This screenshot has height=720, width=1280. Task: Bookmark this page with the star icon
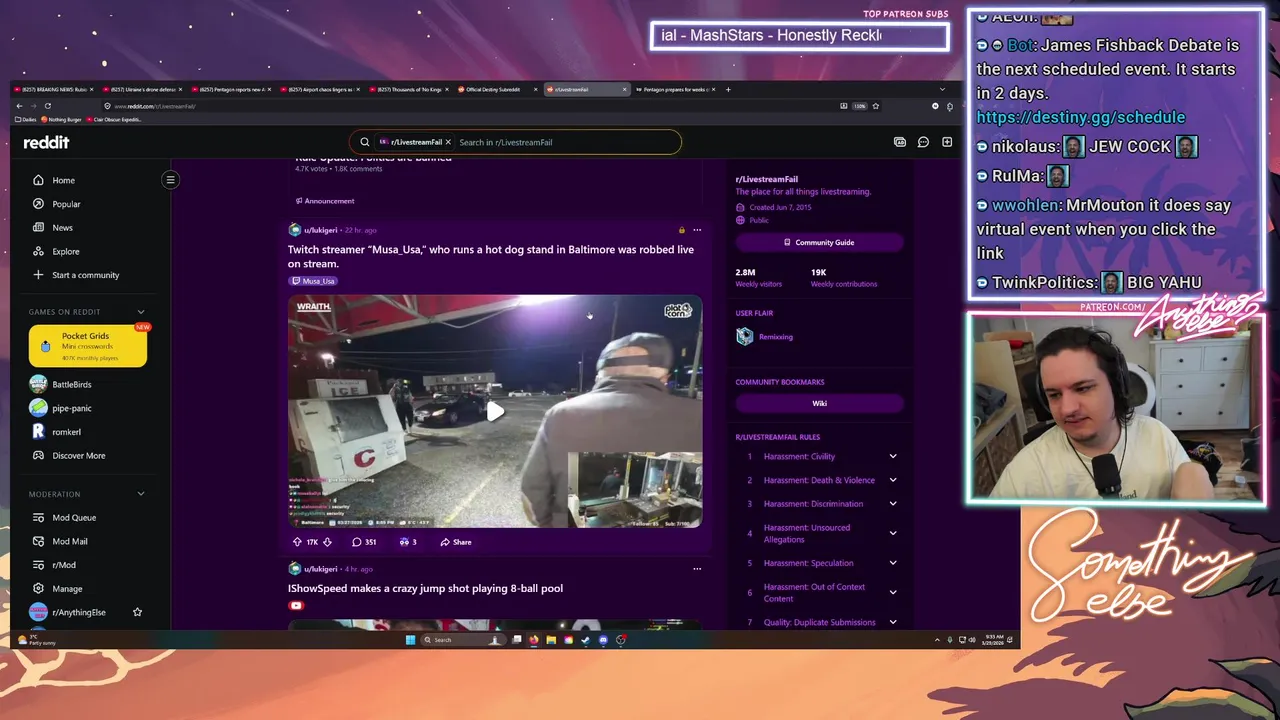(876, 106)
